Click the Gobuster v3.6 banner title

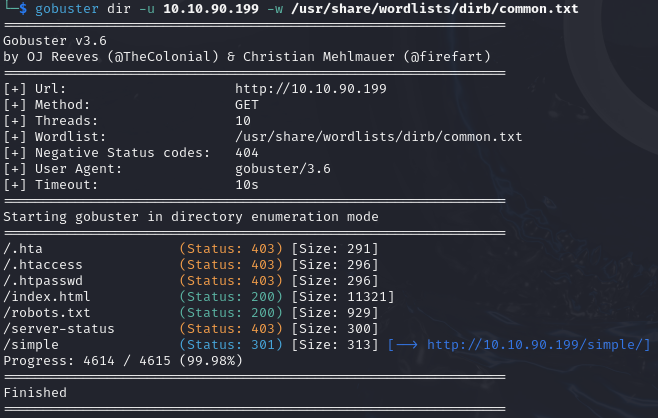[x=52, y=40]
